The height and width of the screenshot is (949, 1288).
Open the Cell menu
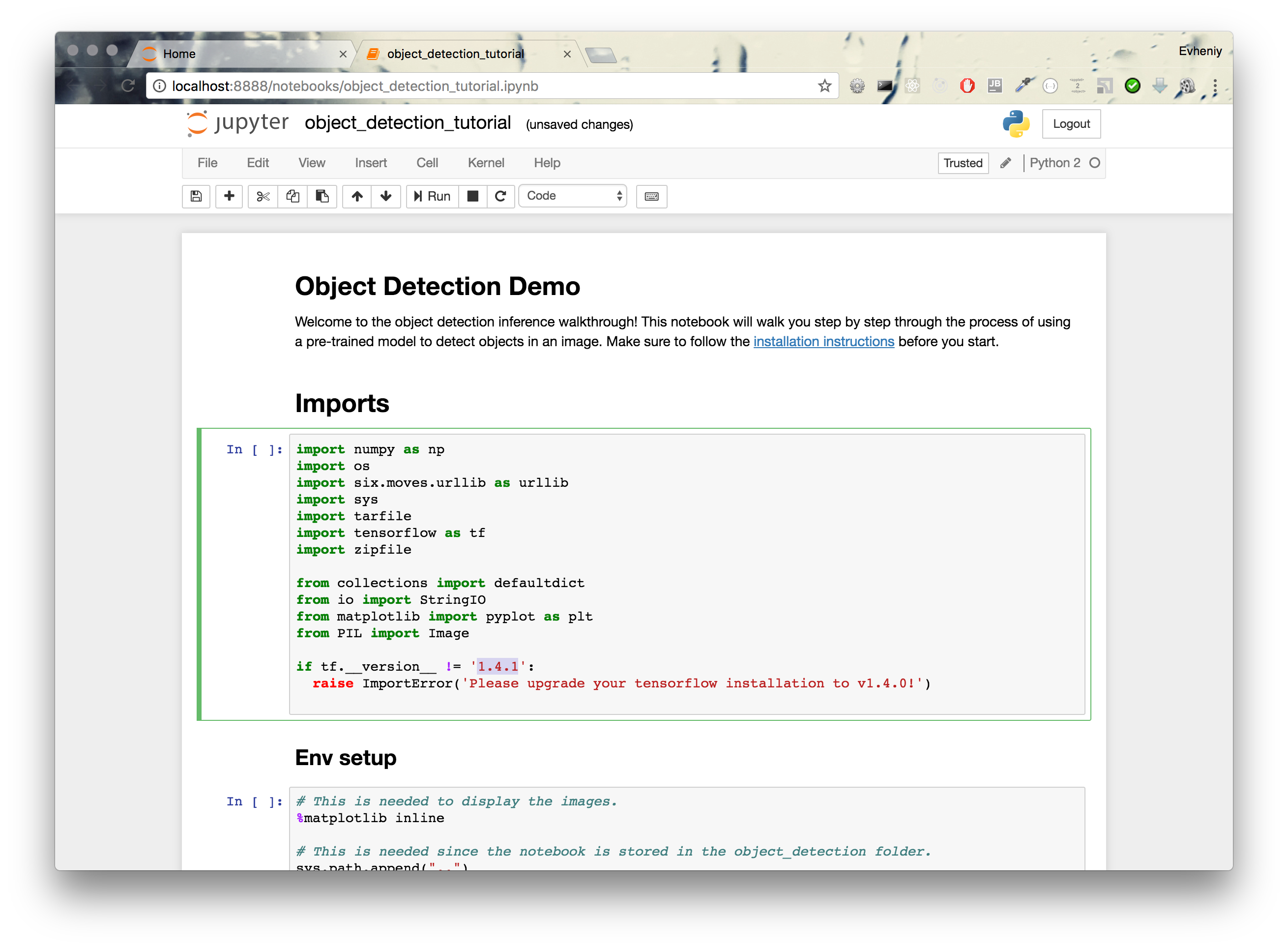point(427,163)
